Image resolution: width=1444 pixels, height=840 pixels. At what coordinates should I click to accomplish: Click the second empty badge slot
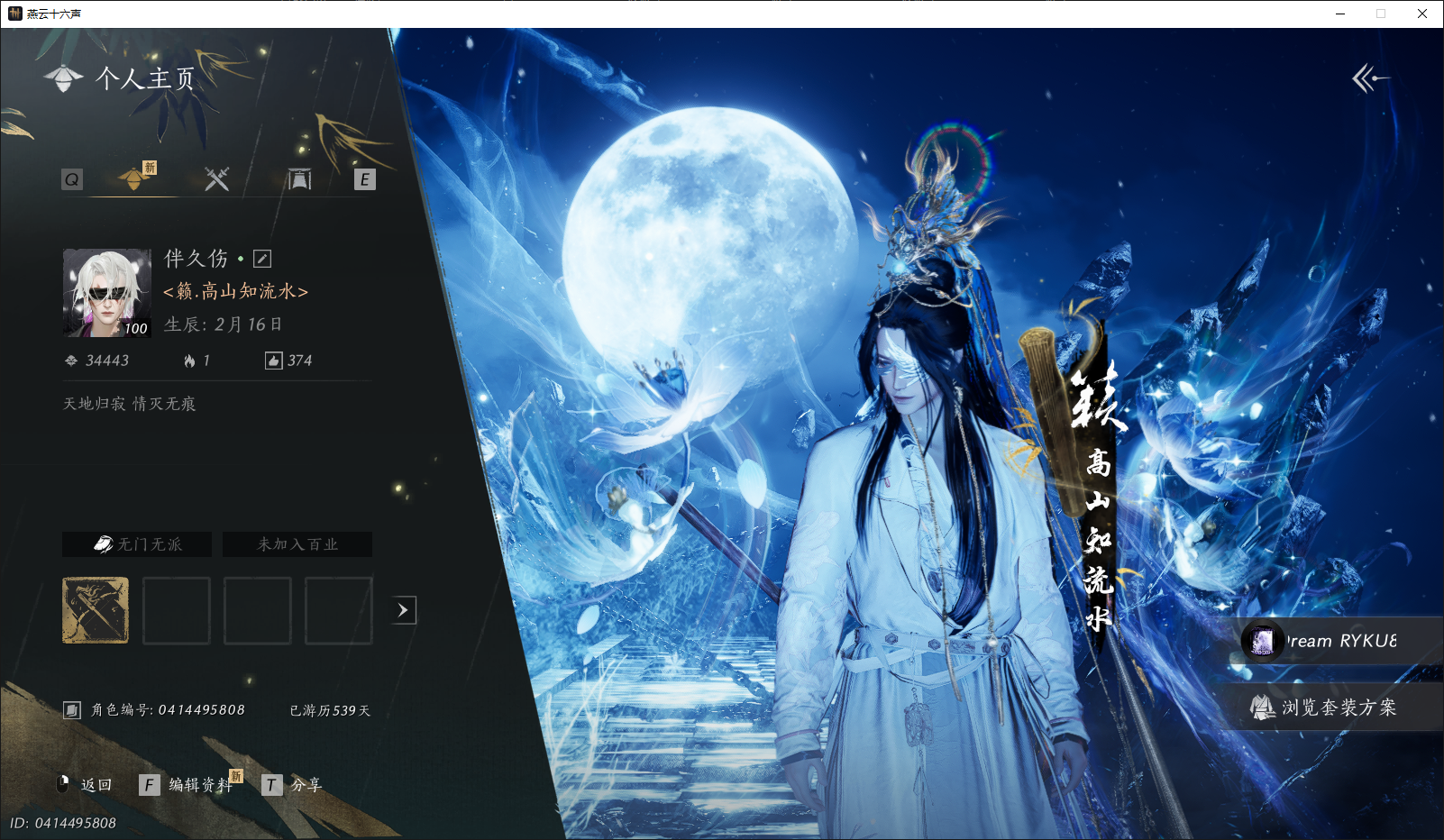258,610
